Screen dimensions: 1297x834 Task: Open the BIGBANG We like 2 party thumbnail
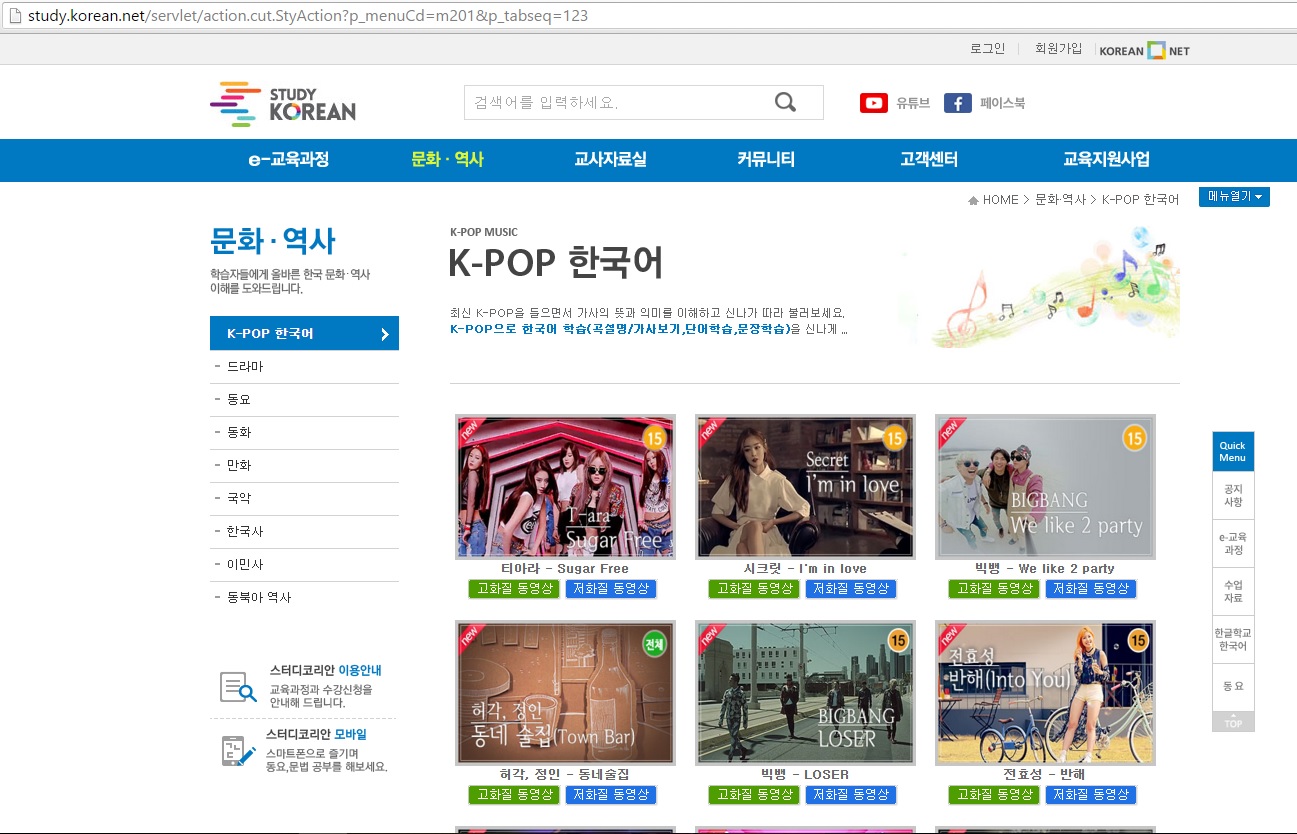click(1045, 487)
